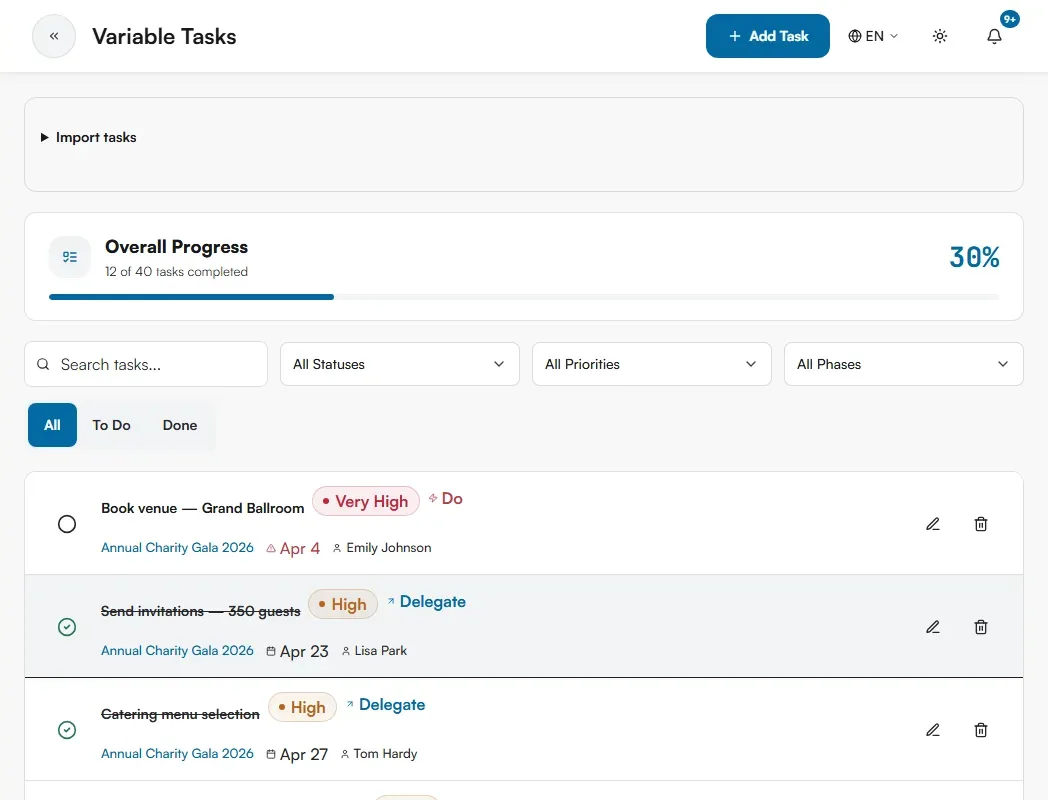
Task: Click the 12 of 40 tasks completed text
Action: pos(176,271)
